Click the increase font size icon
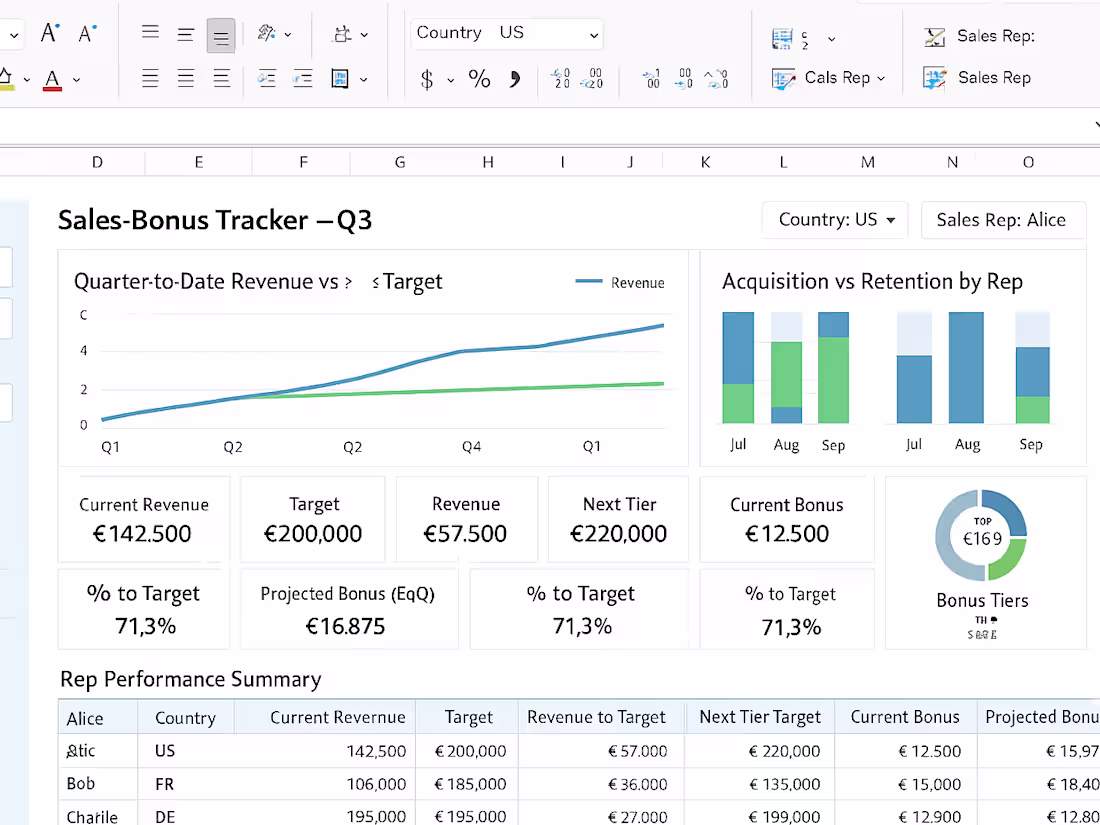1100x825 pixels. point(49,33)
